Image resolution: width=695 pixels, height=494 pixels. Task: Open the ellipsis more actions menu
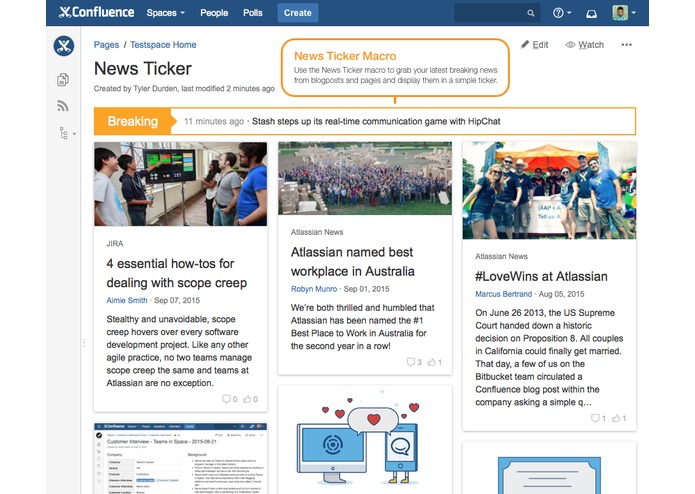tap(626, 45)
